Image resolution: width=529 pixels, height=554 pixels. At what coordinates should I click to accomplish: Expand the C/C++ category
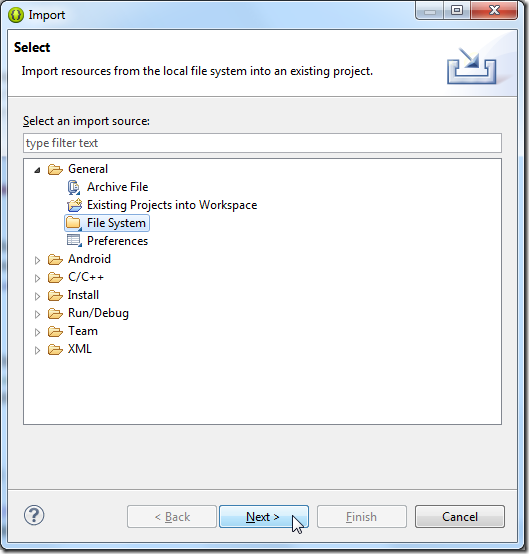37,278
